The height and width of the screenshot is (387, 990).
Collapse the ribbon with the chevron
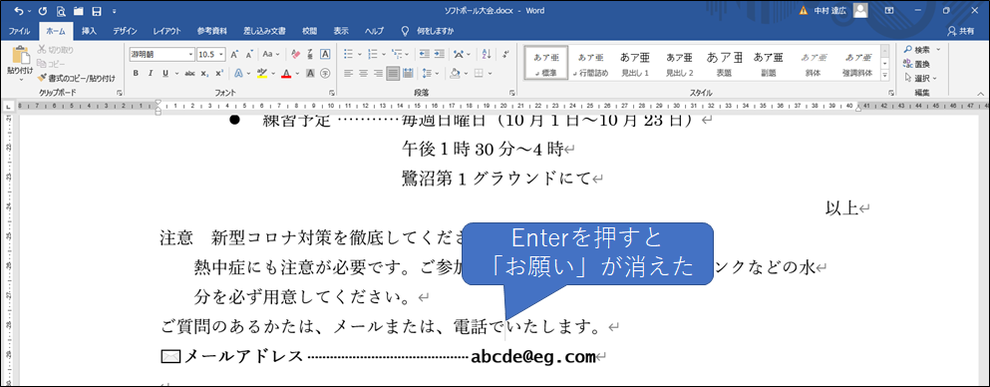click(981, 93)
